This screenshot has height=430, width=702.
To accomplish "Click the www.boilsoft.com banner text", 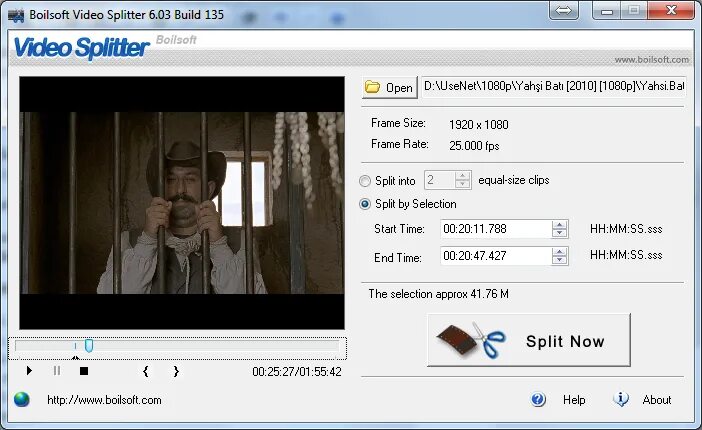I will [x=651, y=60].
